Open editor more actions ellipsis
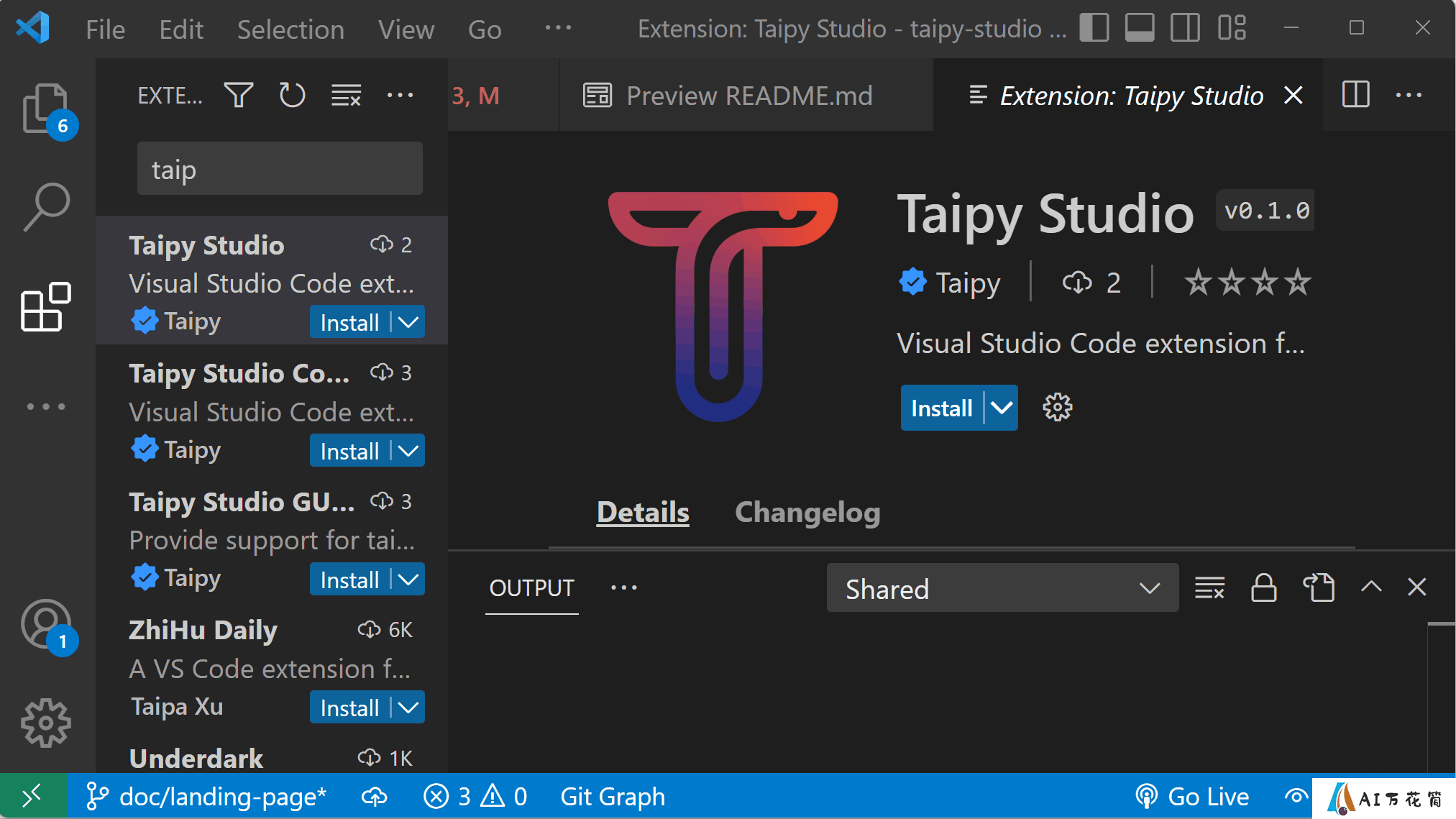 pyautogui.click(x=1409, y=95)
